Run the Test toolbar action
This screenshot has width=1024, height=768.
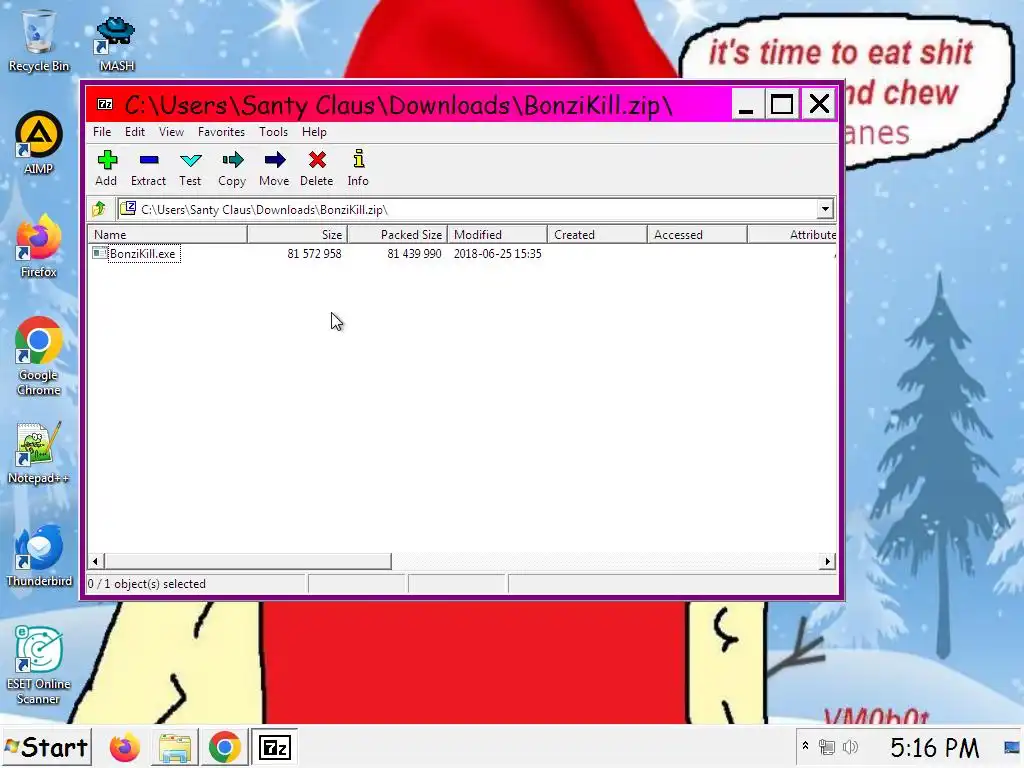[190, 168]
